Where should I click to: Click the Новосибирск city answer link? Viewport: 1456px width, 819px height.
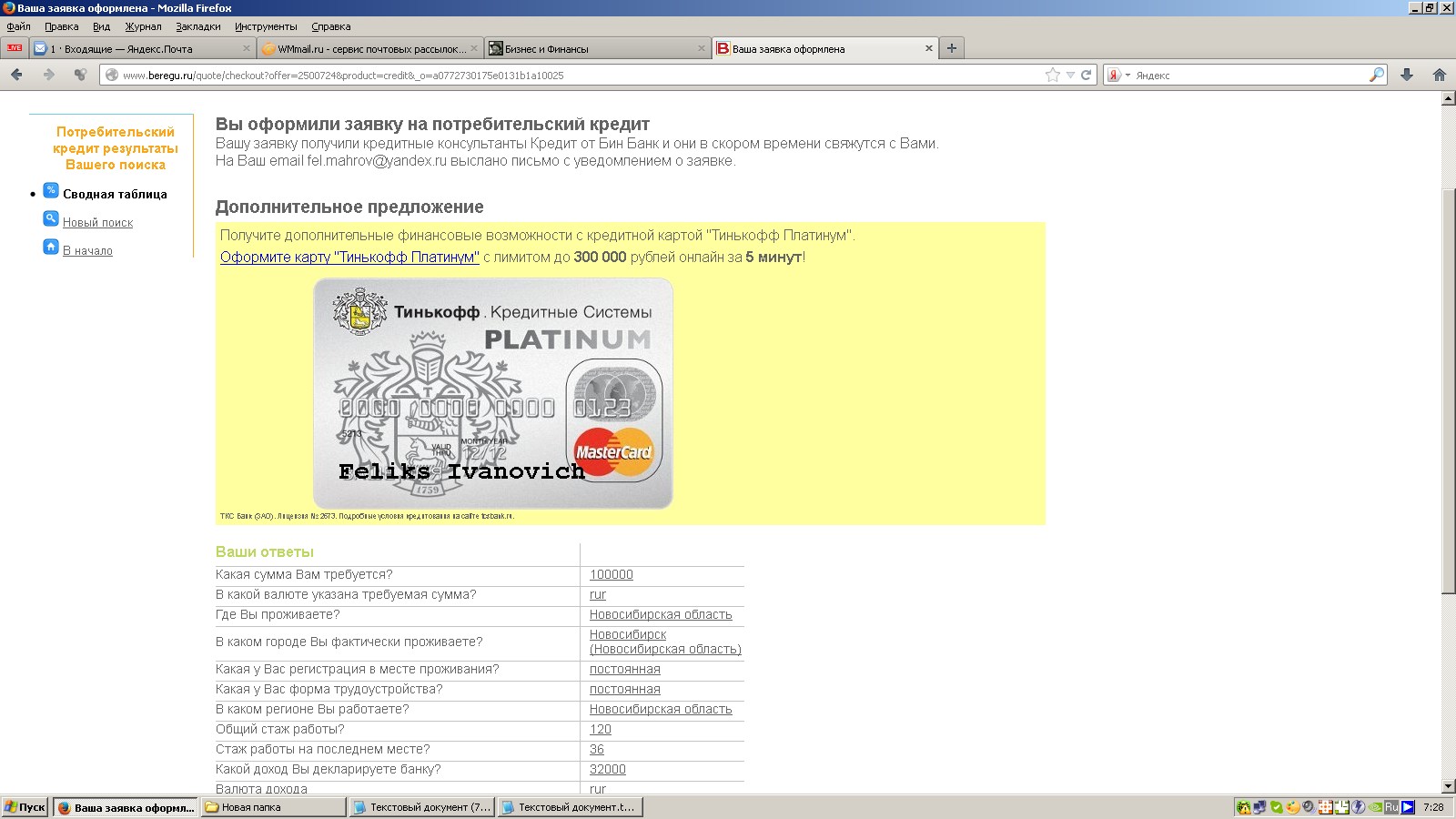coord(665,642)
